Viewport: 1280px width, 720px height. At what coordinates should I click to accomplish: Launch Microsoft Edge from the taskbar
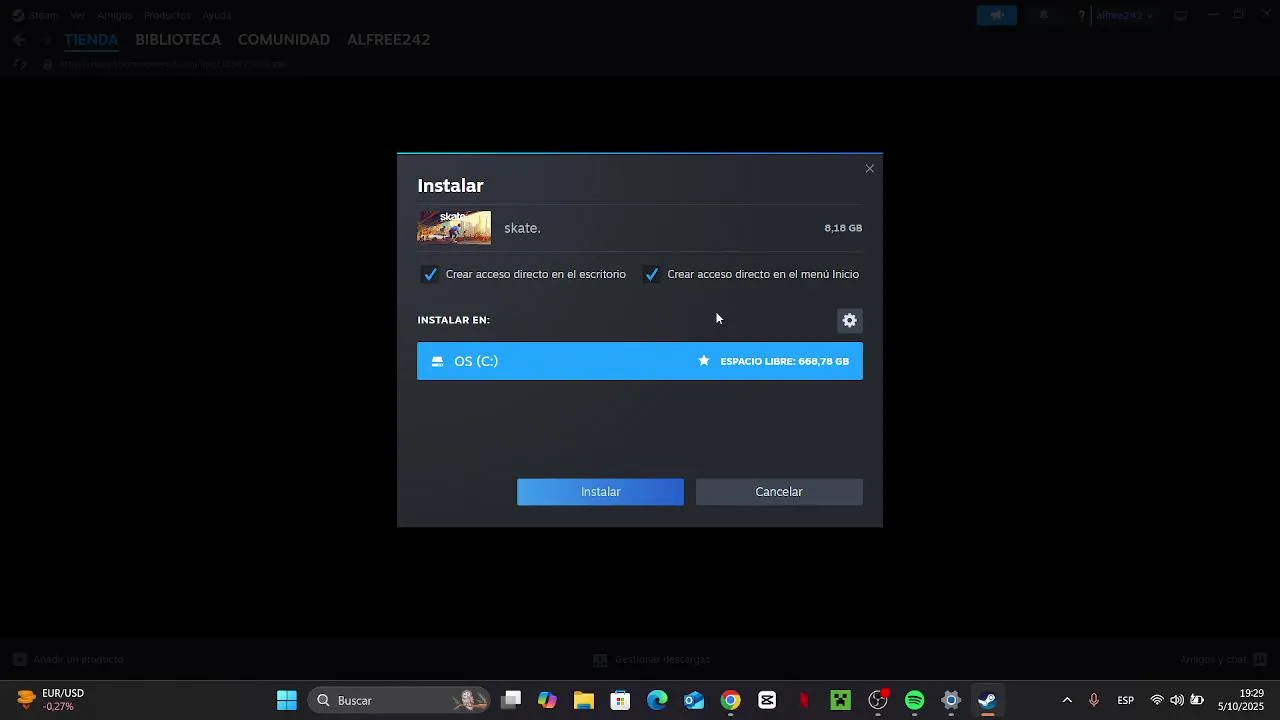click(x=657, y=700)
